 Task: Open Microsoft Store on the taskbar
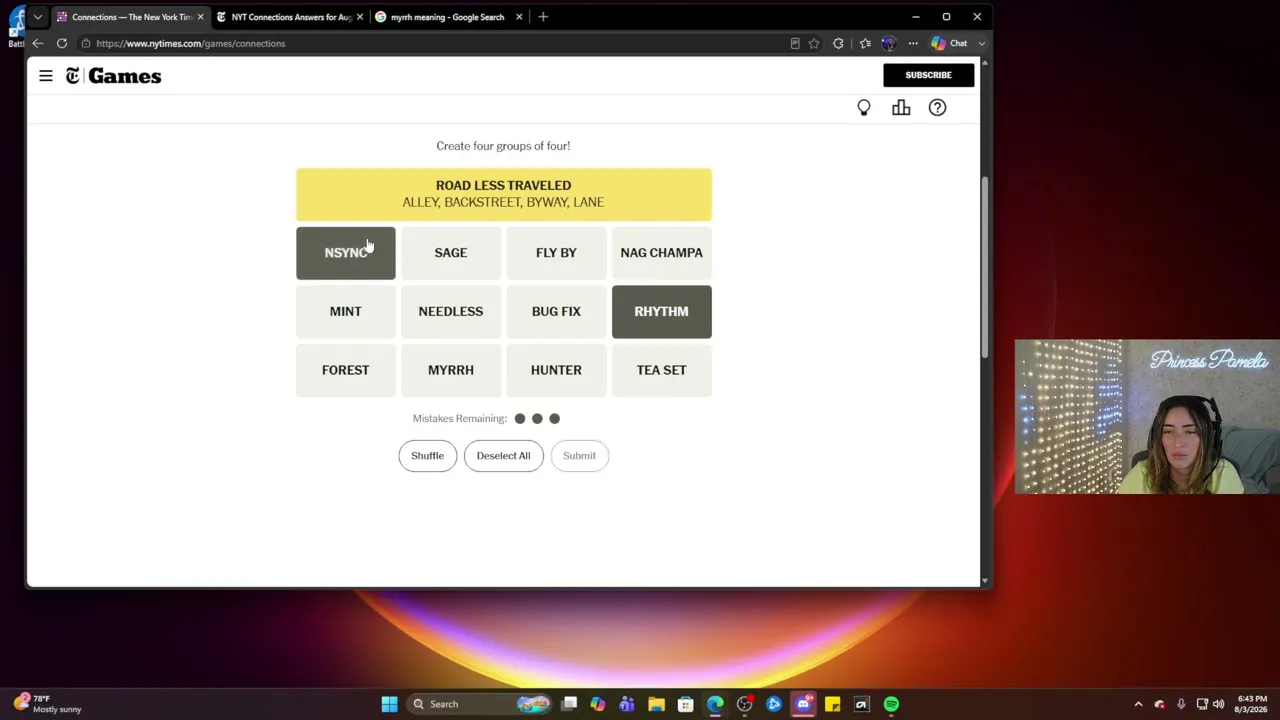(x=685, y=704)
